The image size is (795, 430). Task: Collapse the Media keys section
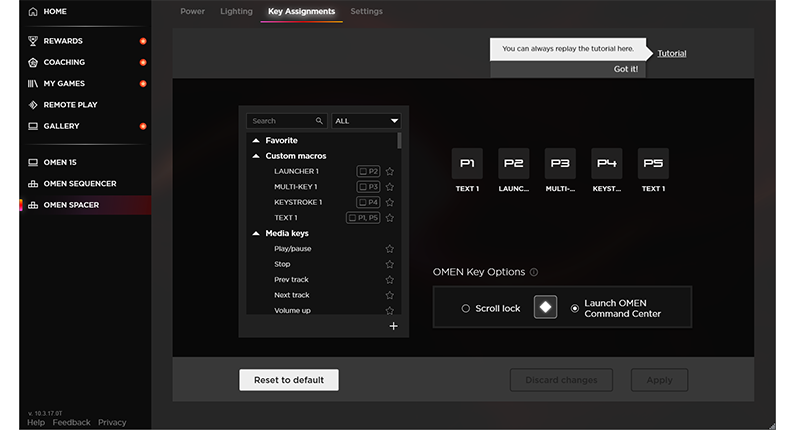pos(256,233)
